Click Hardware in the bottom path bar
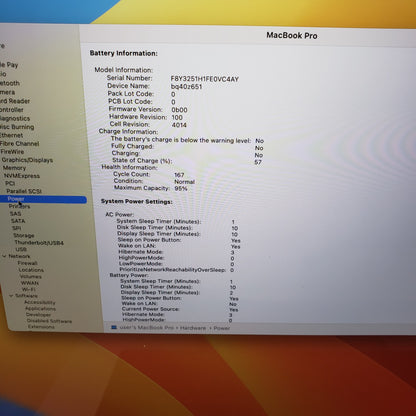The image size is (416, 416). (x=193, y=328)
